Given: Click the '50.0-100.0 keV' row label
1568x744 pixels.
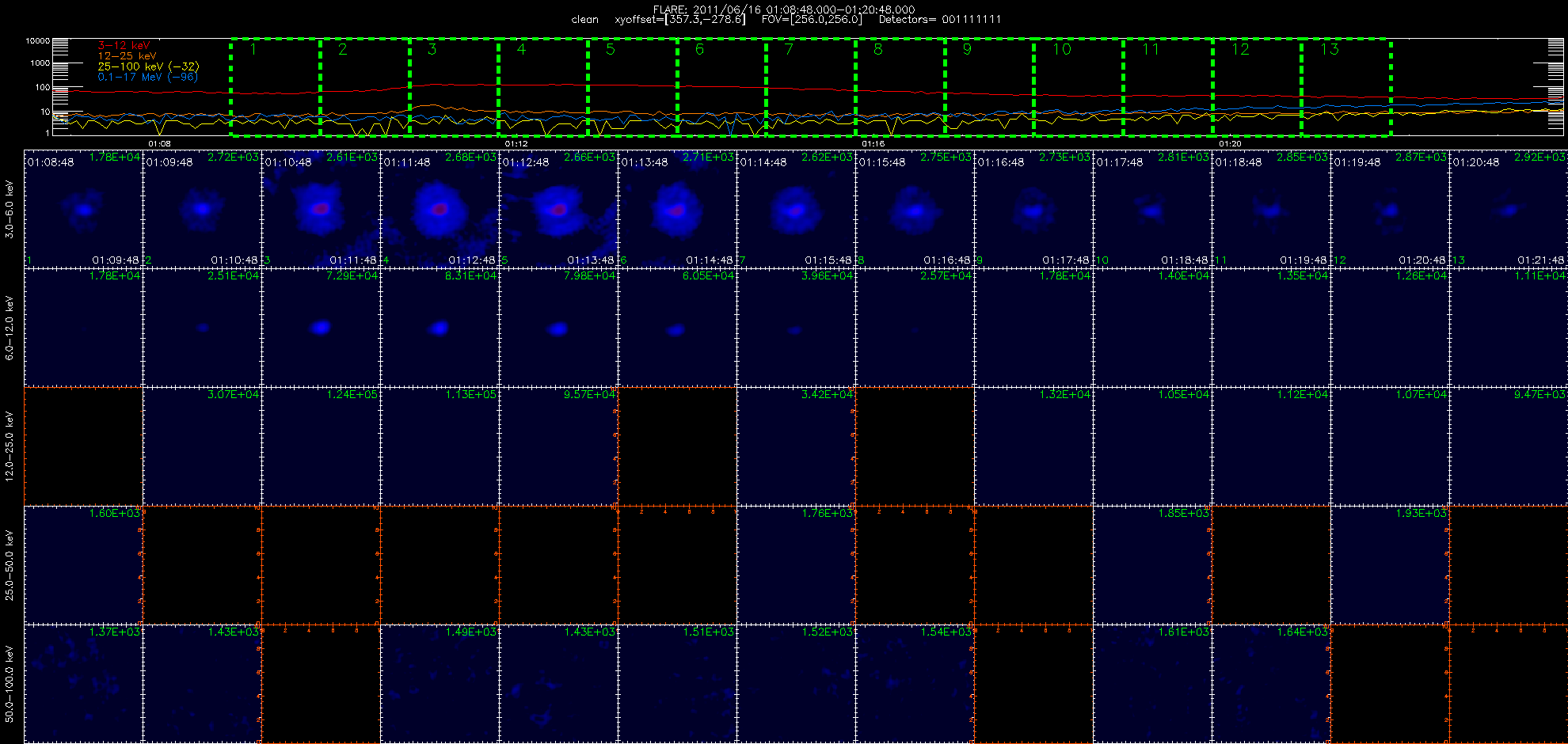Looking at the screenshot, I should (x=10, y=684).
